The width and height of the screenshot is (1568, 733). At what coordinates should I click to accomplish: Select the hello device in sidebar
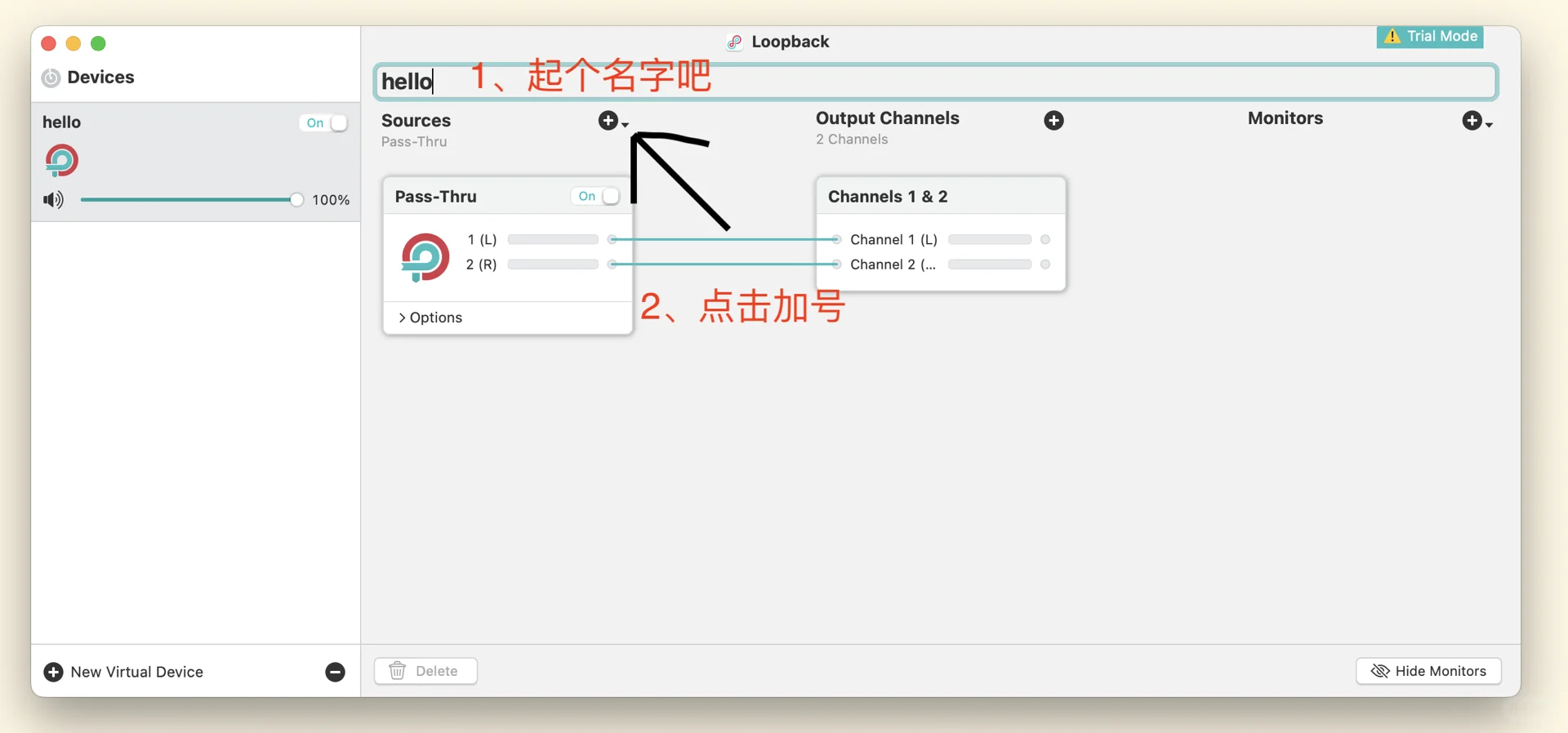196,162
